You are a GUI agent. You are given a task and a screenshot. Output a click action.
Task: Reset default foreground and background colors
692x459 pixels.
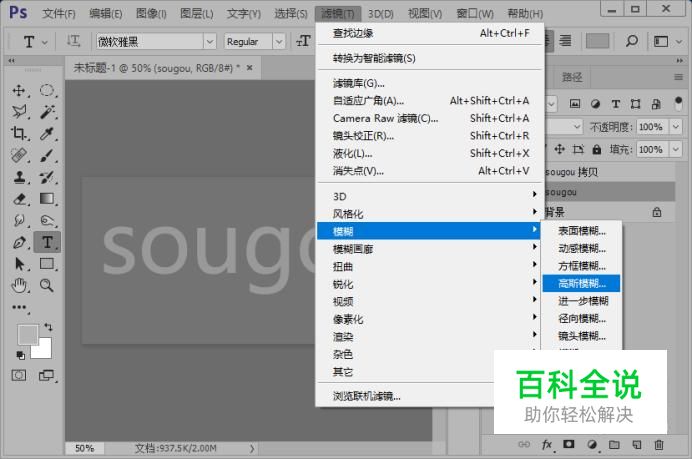(x=20, y=355)
